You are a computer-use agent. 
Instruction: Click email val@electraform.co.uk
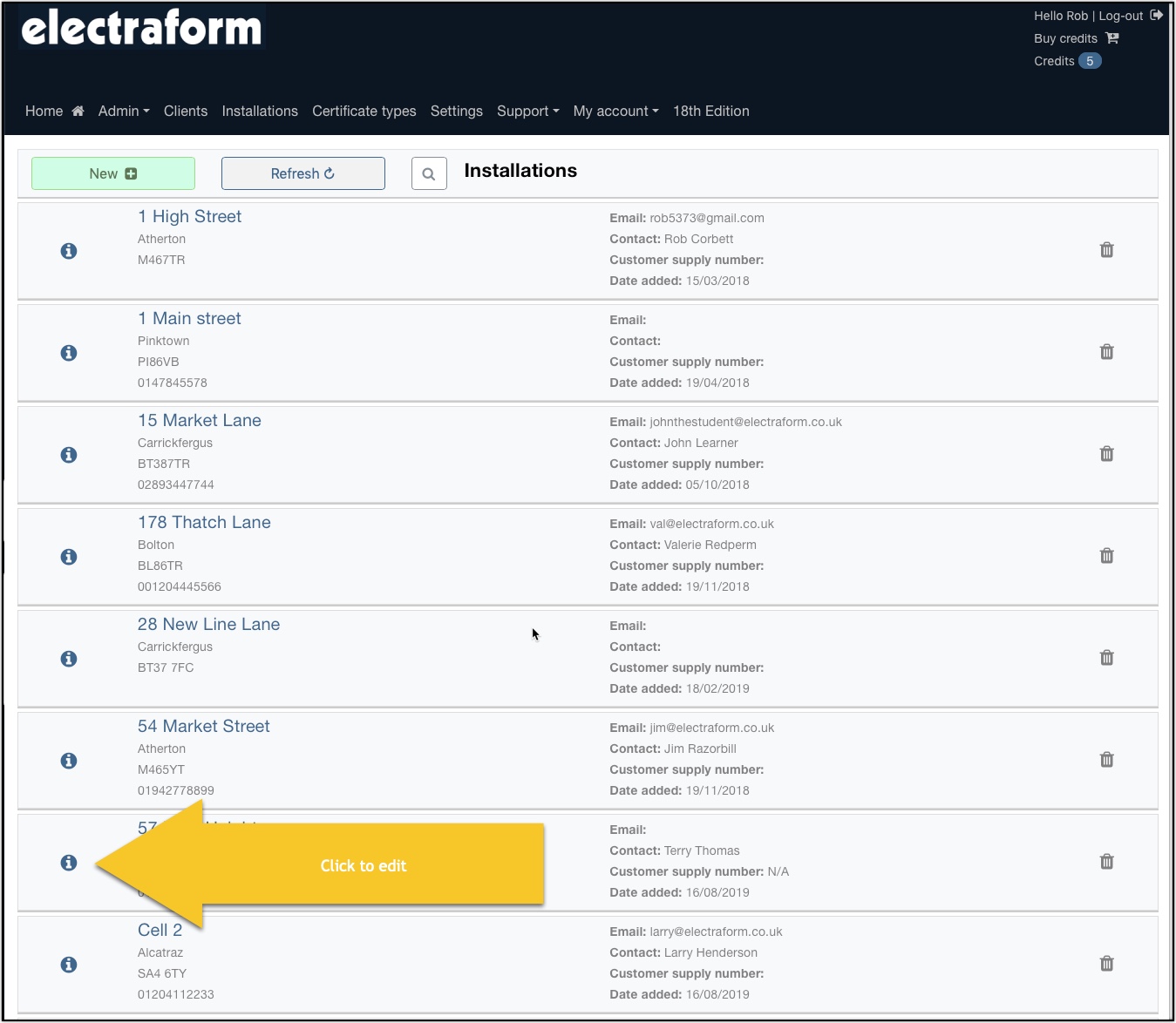[x=711, y=524]
